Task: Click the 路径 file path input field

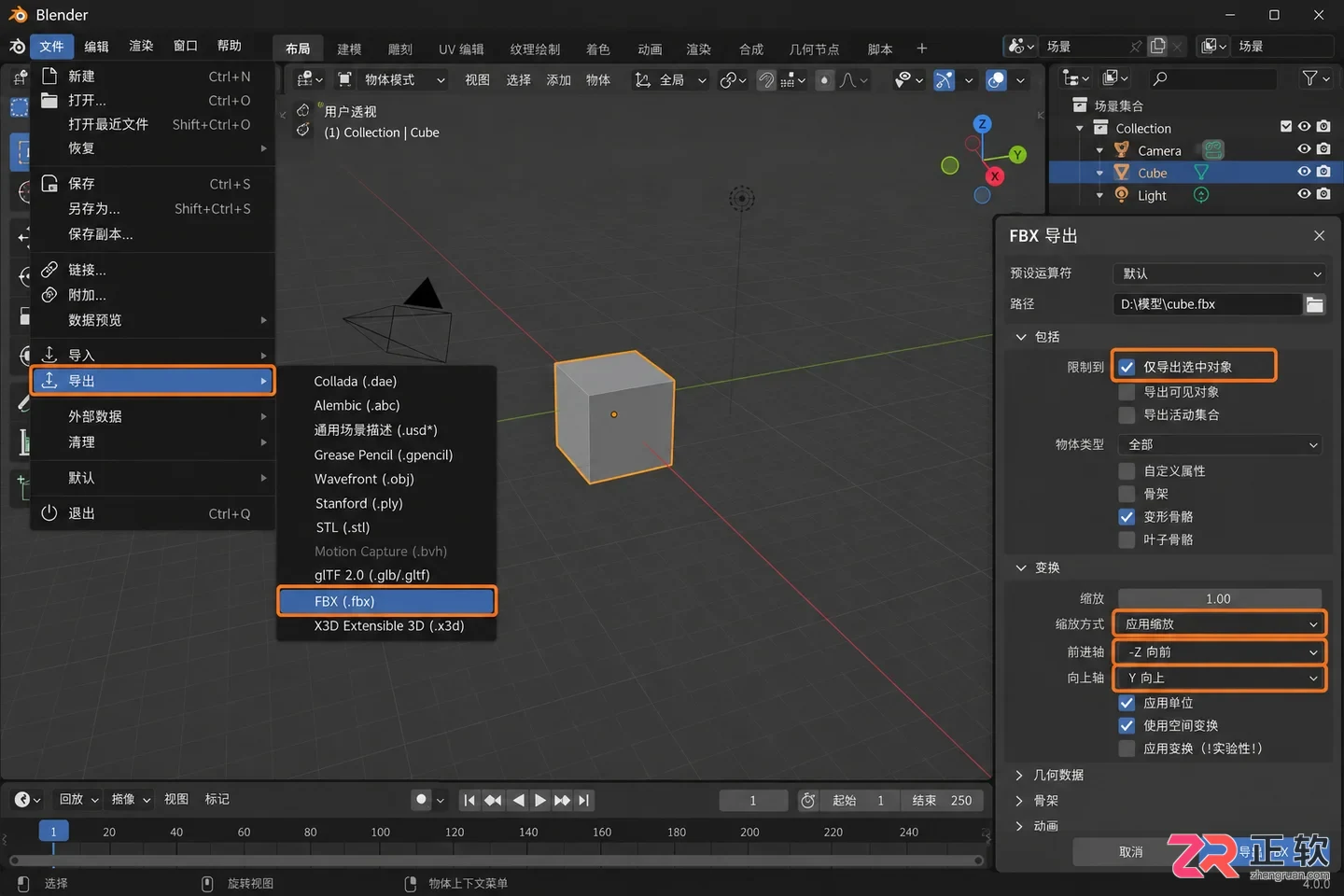Action: coord(1208,304)
